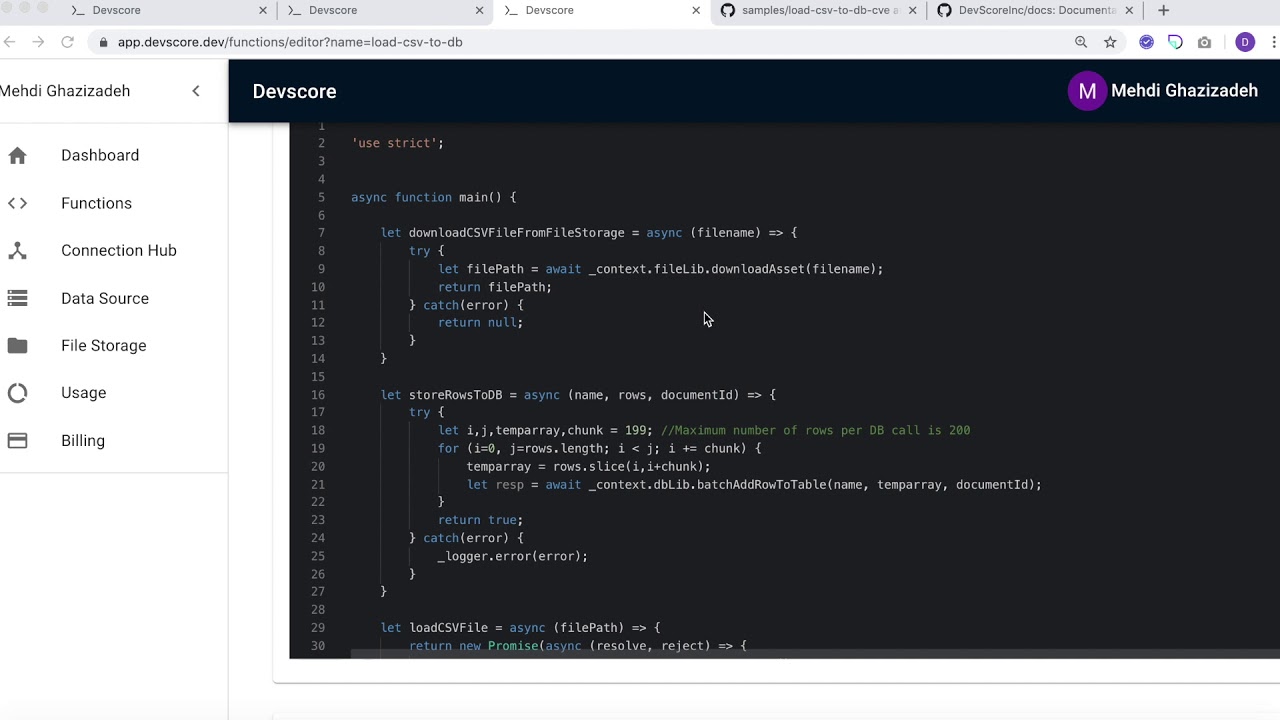
Task: Close the first Devscore tab
Action: click(263, 10)
